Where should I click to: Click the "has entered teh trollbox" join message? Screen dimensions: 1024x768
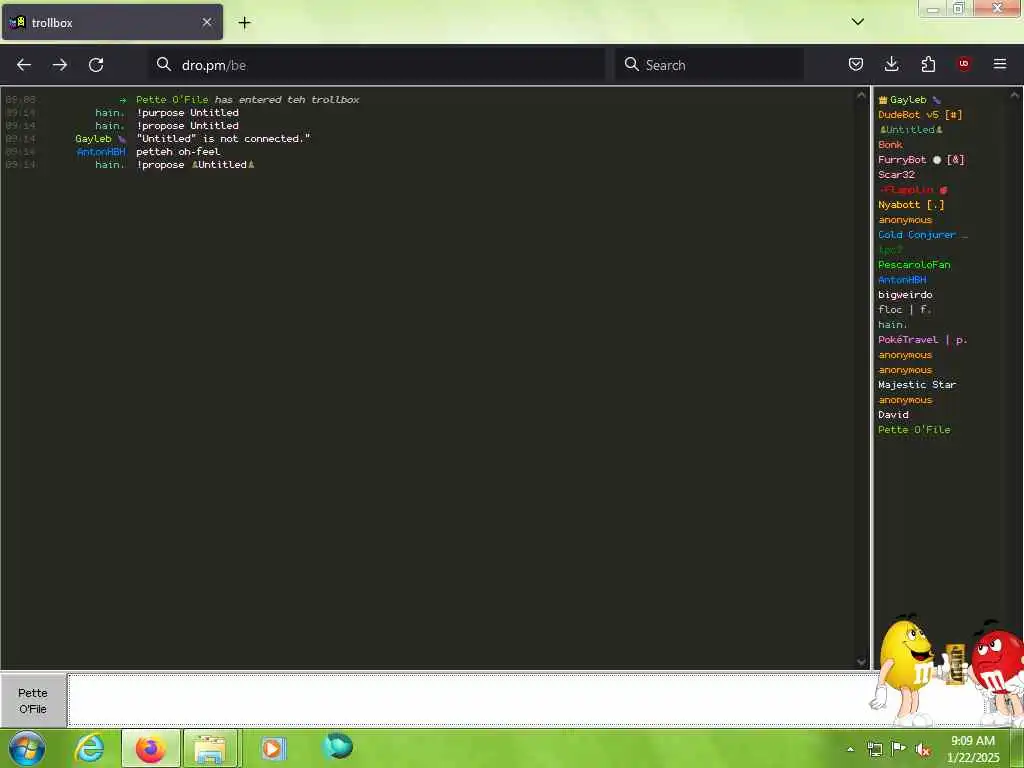click(287, 100)
